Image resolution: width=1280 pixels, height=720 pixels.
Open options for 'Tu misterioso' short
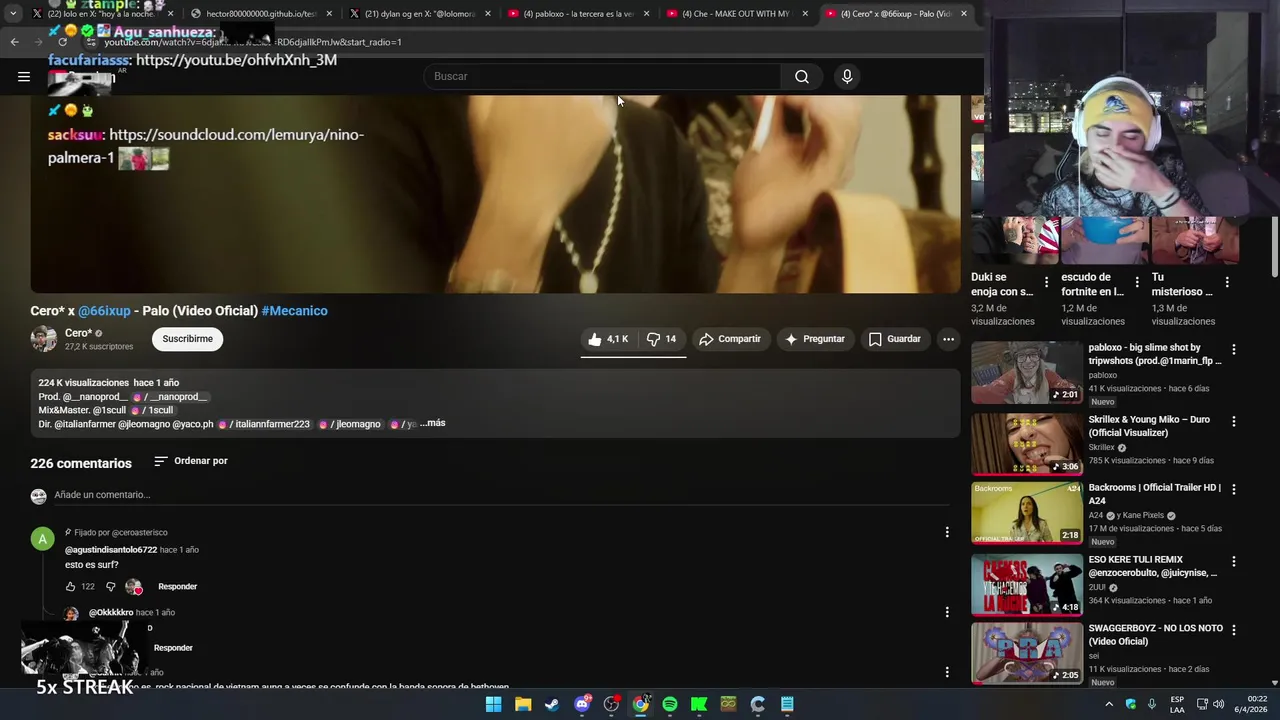1227,283
